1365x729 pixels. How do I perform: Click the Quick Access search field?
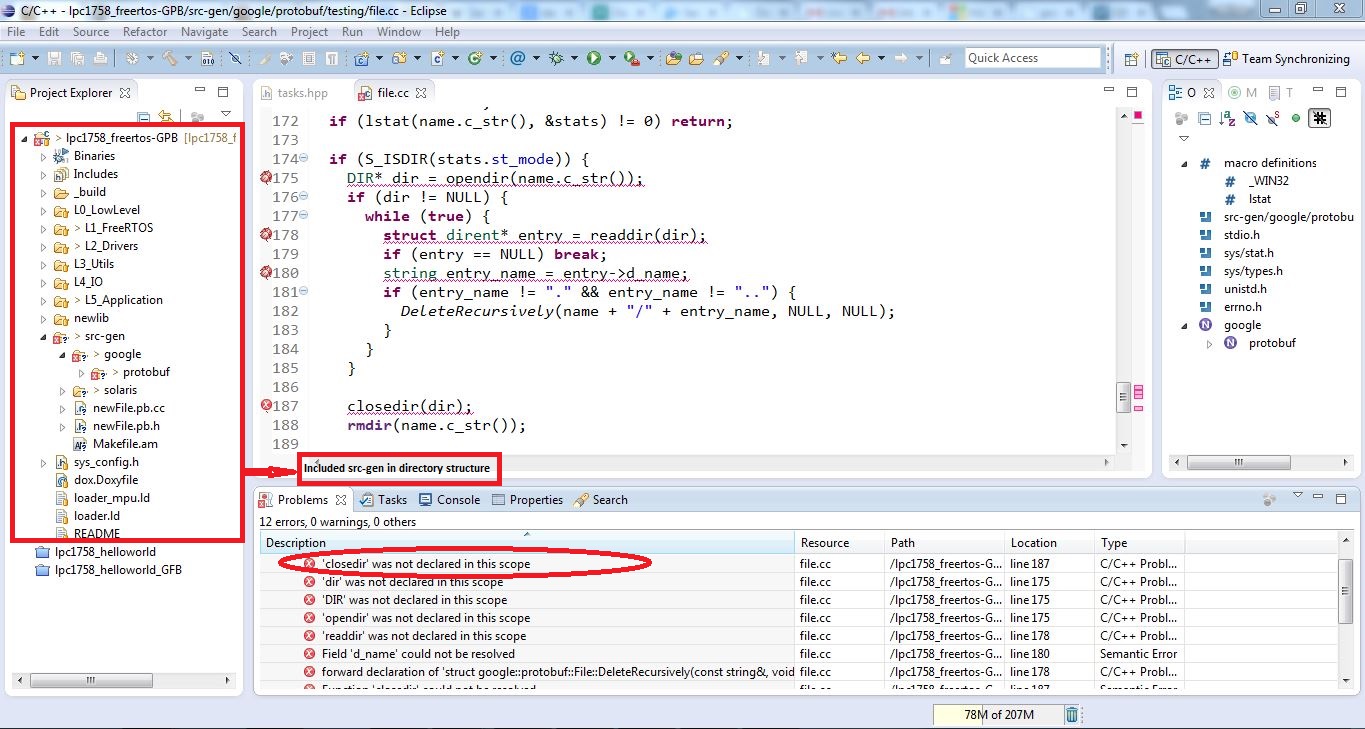1033,58
